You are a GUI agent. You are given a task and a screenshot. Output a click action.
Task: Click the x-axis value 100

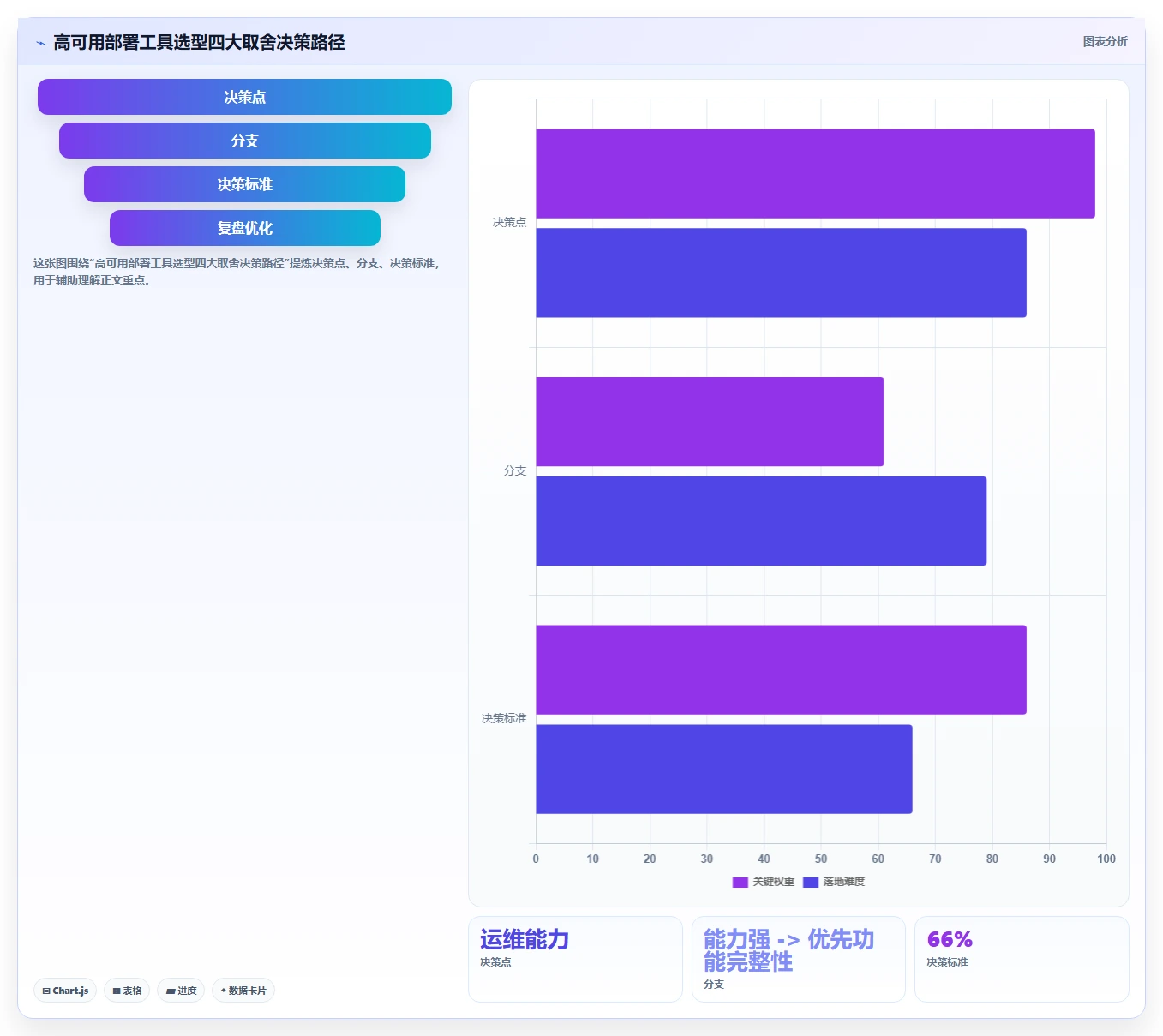(1106, 859)
